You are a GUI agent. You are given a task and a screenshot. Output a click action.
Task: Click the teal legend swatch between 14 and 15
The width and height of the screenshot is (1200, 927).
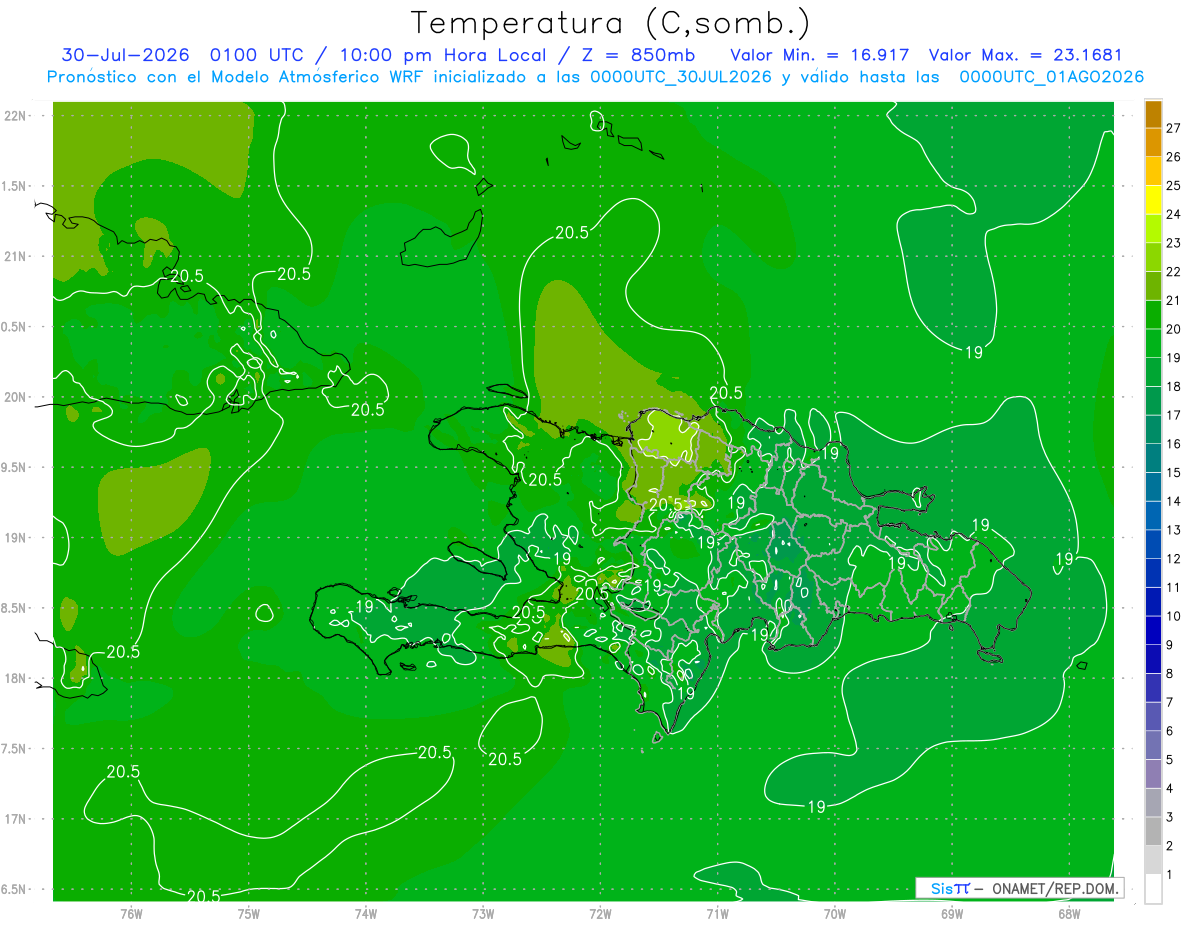click(1153, 487)
